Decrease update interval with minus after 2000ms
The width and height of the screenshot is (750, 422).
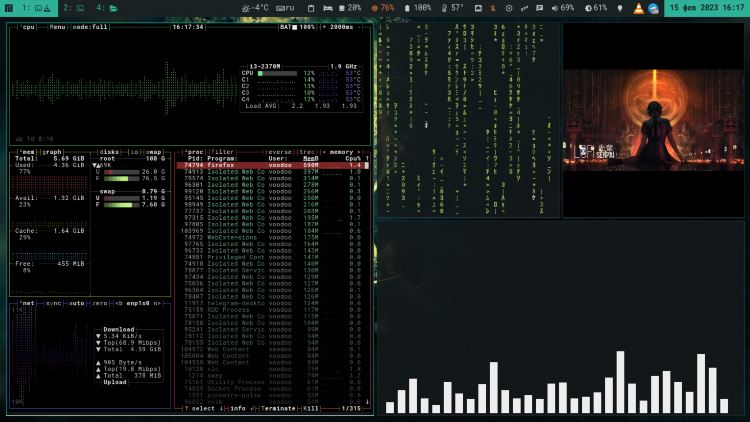click(x=359, y=27)
